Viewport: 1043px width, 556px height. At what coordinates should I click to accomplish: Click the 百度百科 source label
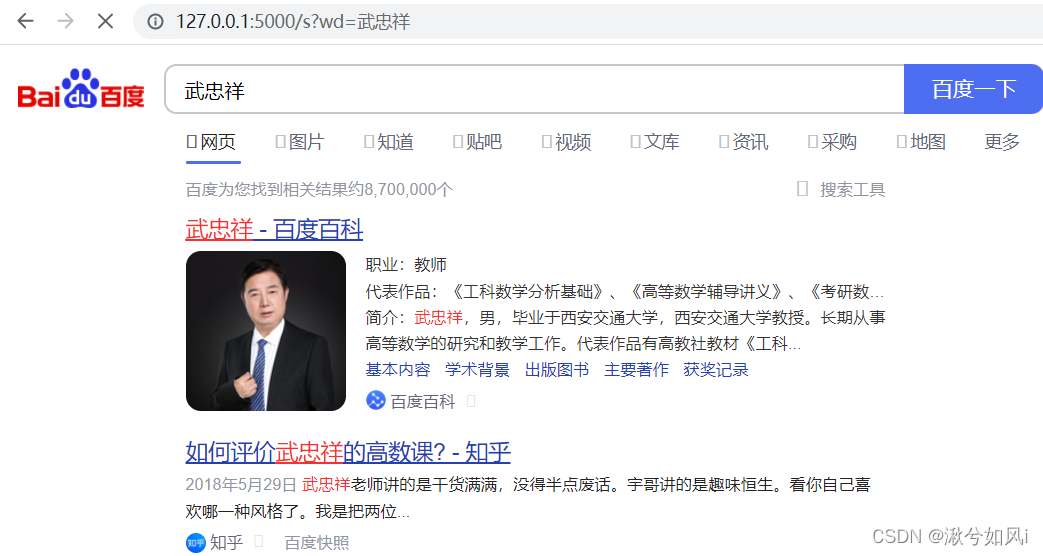point(422,401)
